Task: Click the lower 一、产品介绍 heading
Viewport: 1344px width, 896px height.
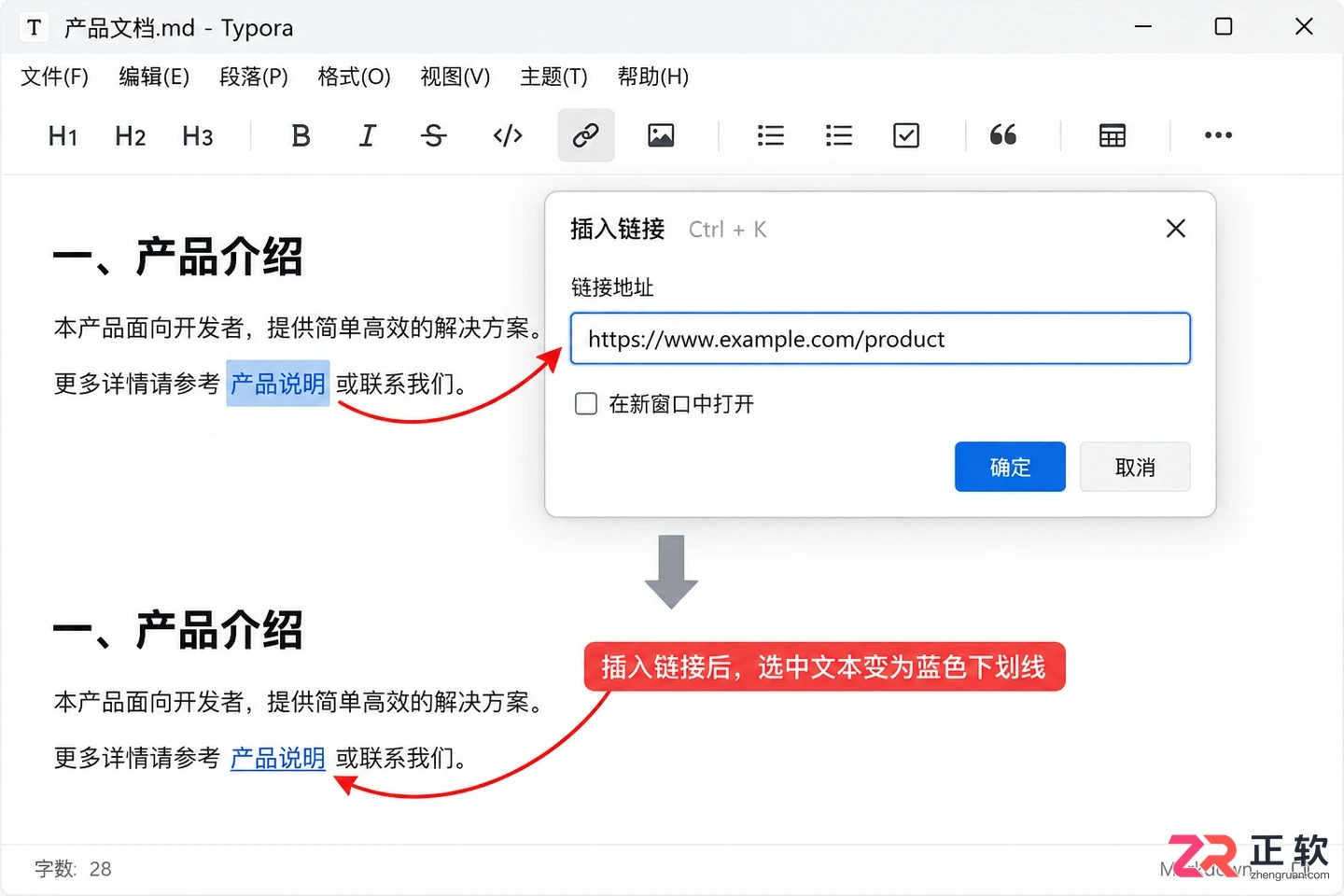Action: point(178,631)
